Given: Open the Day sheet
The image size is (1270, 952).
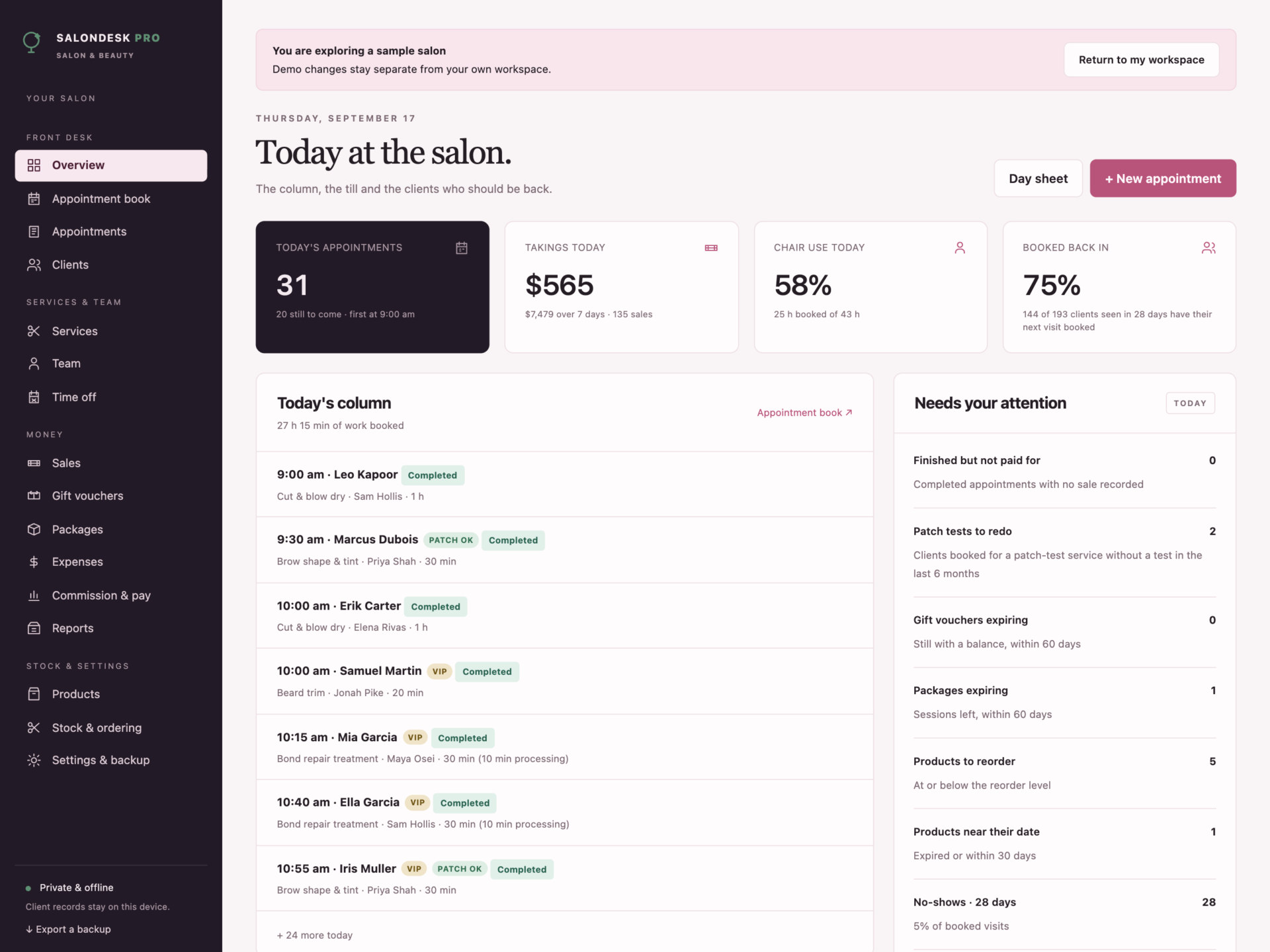Looking at the screenshot, I should (x=1038, y=178).
